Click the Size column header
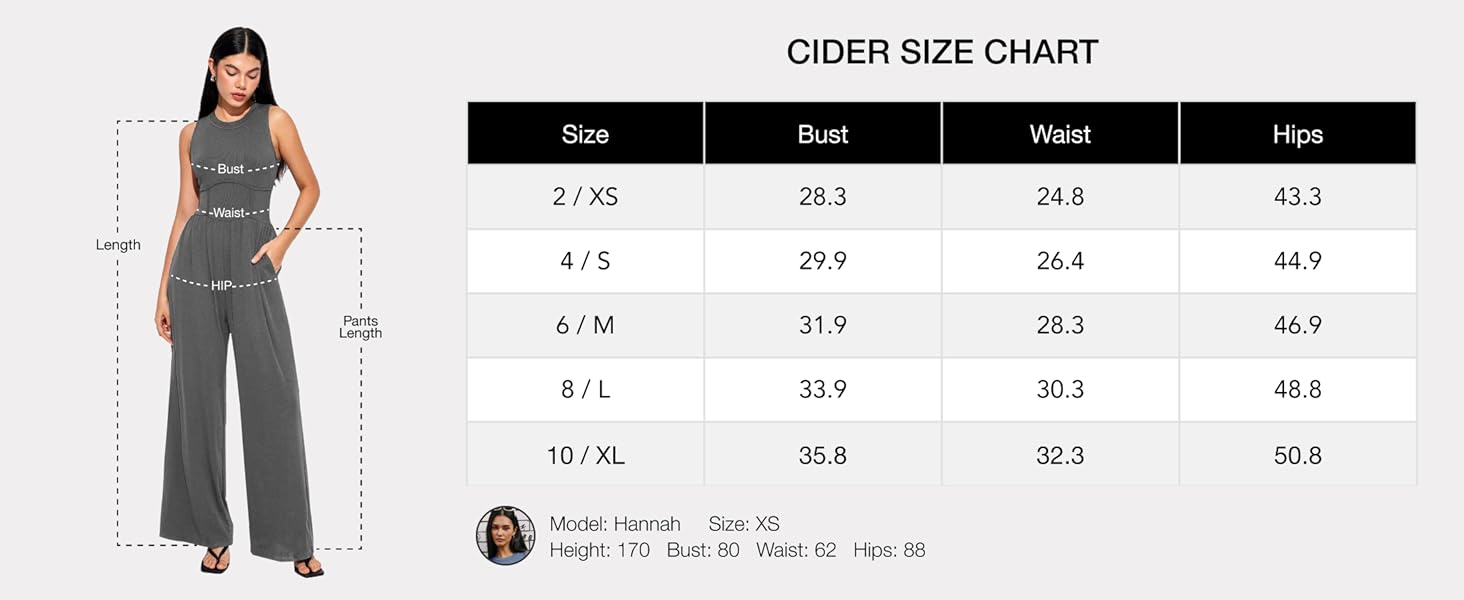Screen dimensions: 1464x600 point(585,134)
